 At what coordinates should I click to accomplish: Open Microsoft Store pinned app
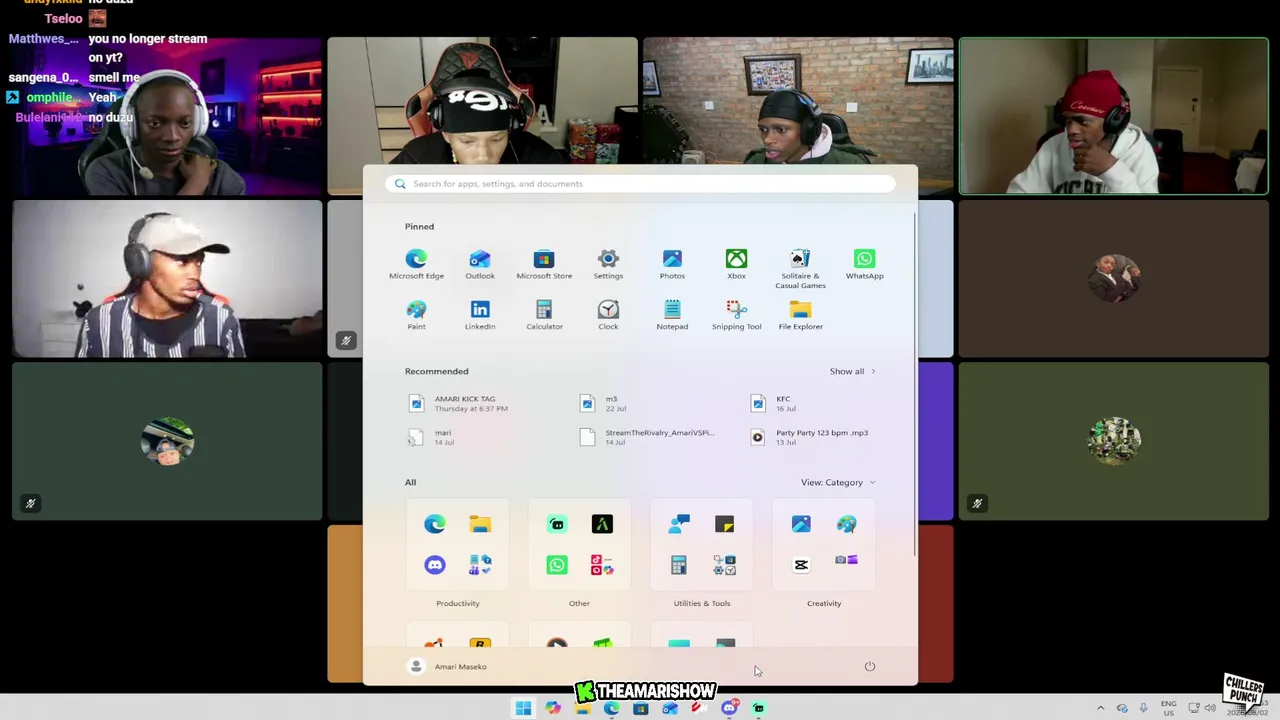(544, 265)
